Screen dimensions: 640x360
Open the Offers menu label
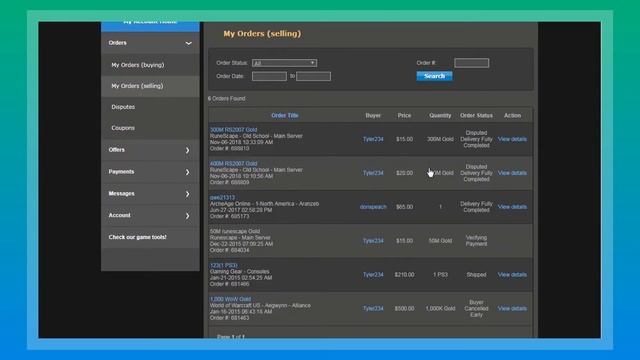[117, 150]
